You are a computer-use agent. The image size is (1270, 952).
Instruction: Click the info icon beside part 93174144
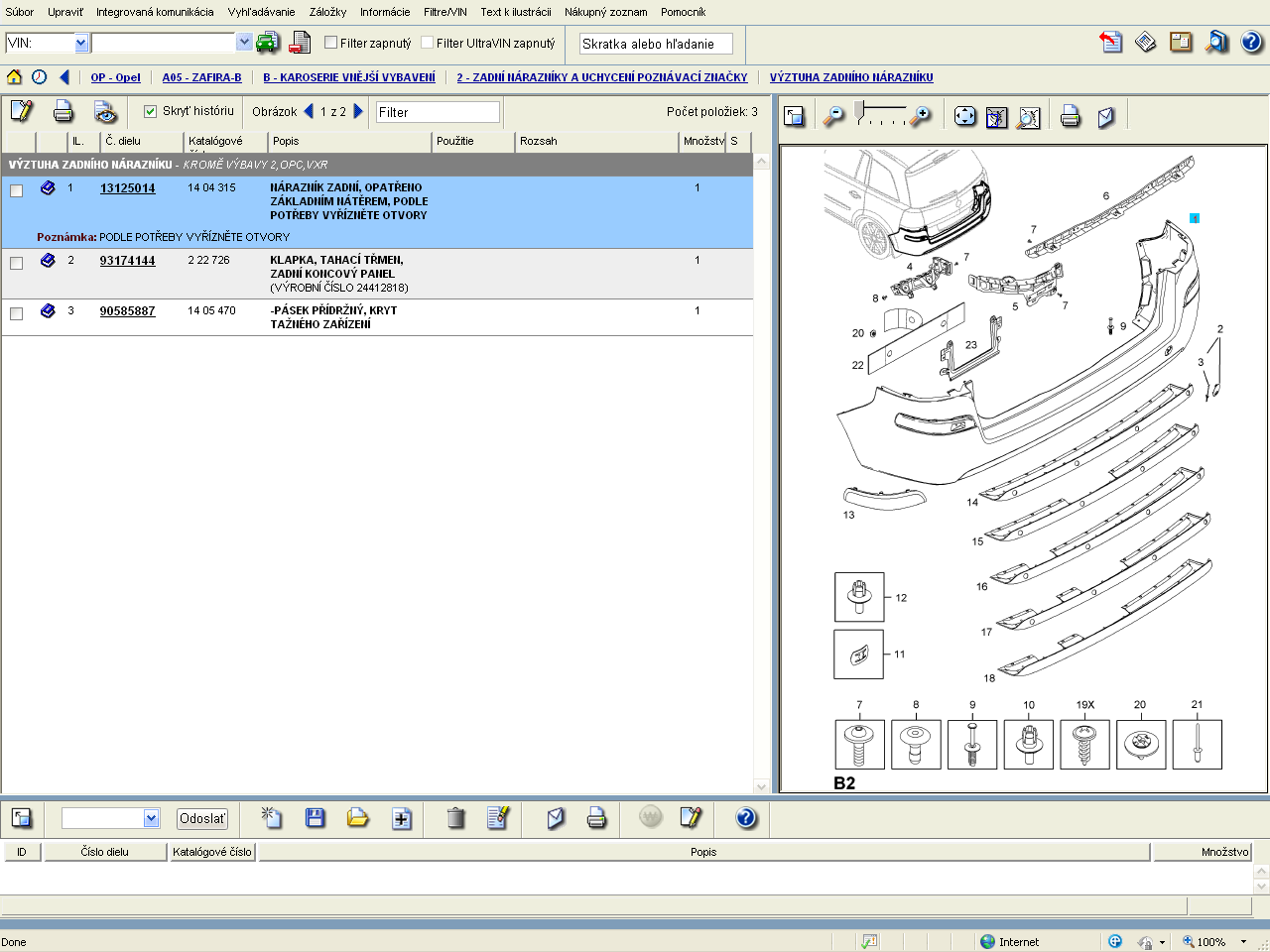tap(48, 260)
